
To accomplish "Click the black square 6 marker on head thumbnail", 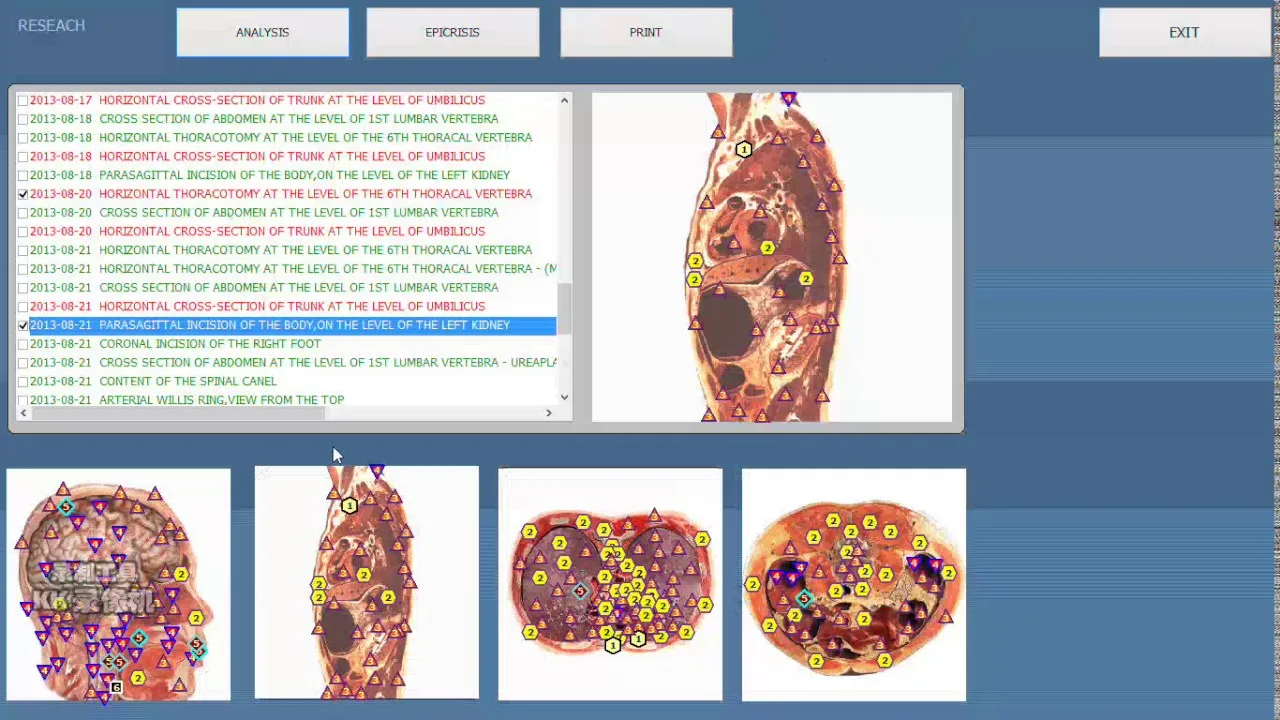I will pos(116,687).
